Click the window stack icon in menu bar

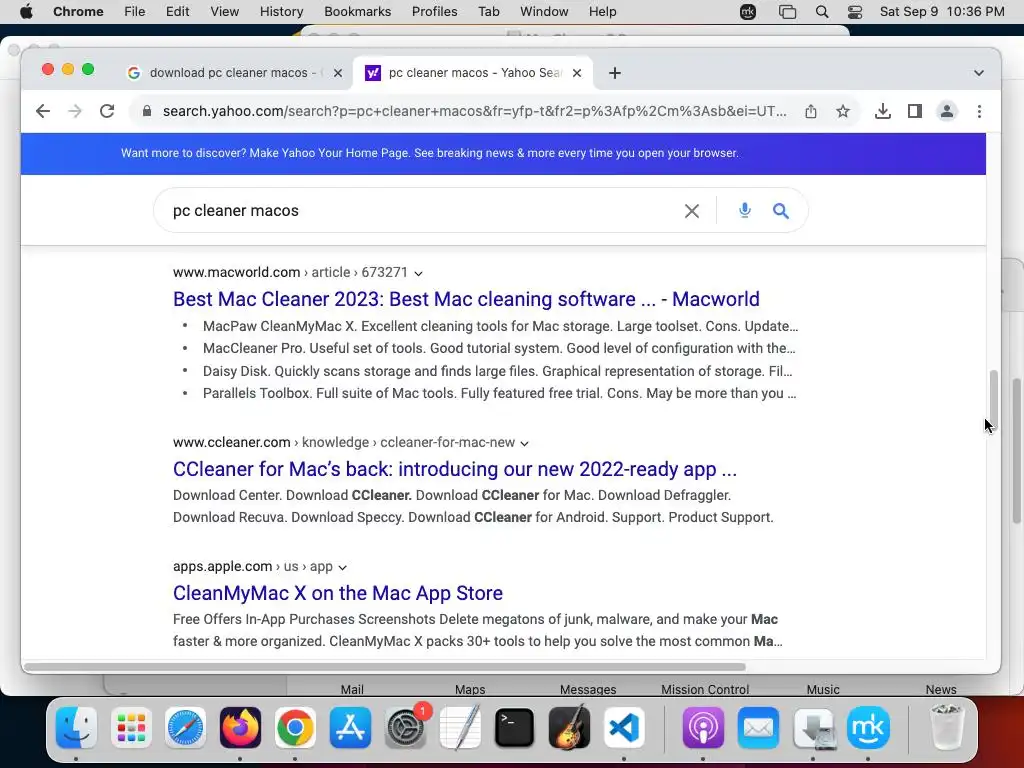(x=788, y=12)
